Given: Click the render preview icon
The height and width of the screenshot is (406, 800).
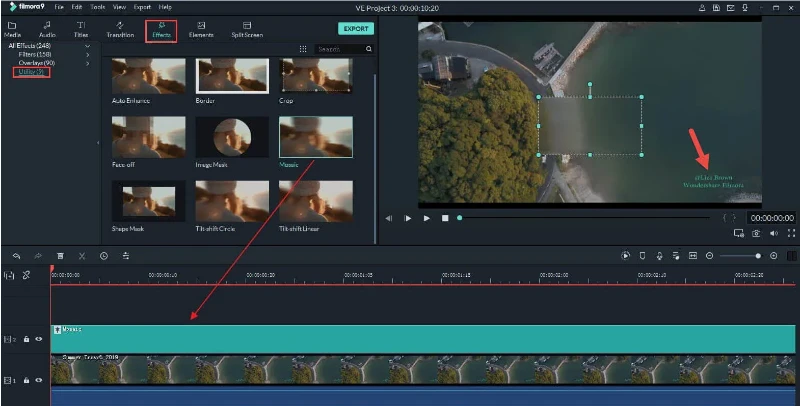Looking at the screenshot, I should [626, 256].
